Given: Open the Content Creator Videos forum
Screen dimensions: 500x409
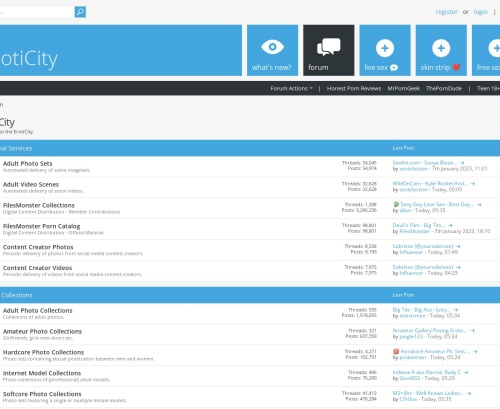Looking at the screenshot, I should click(37, 268).
